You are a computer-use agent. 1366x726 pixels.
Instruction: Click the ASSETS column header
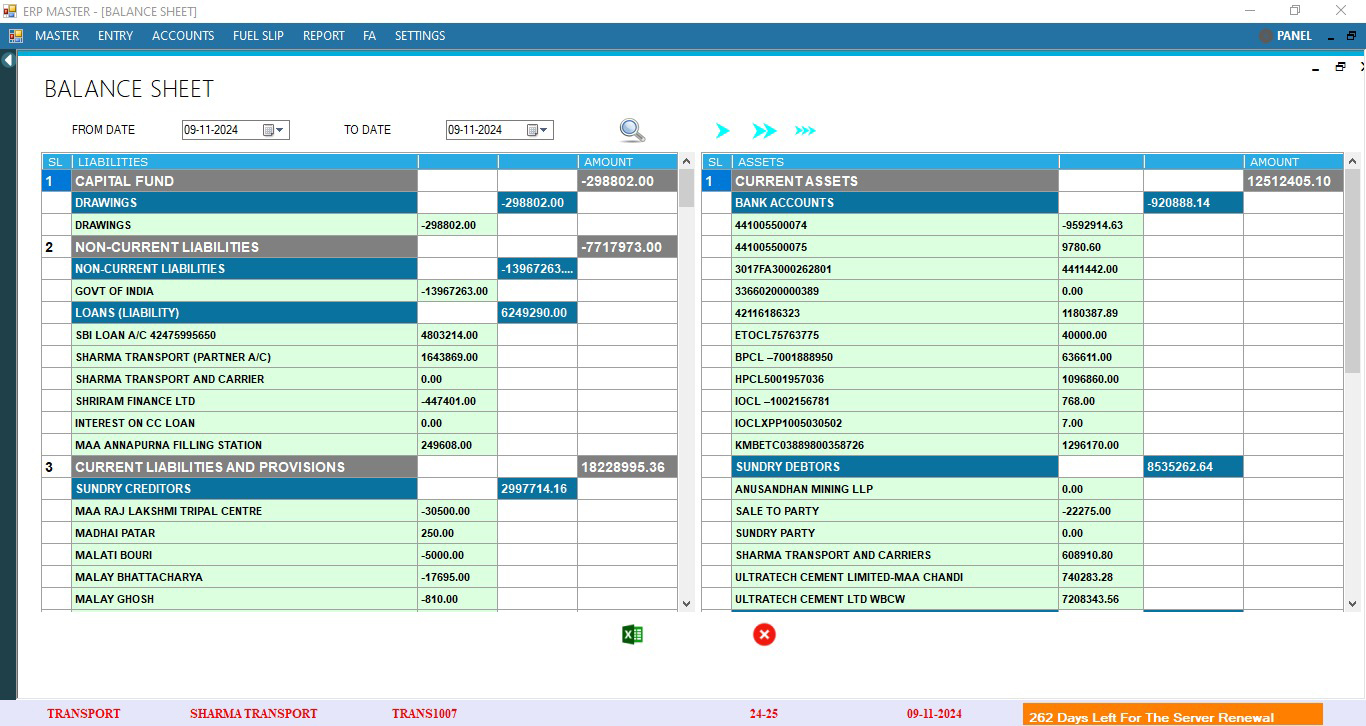pos(895,162)
